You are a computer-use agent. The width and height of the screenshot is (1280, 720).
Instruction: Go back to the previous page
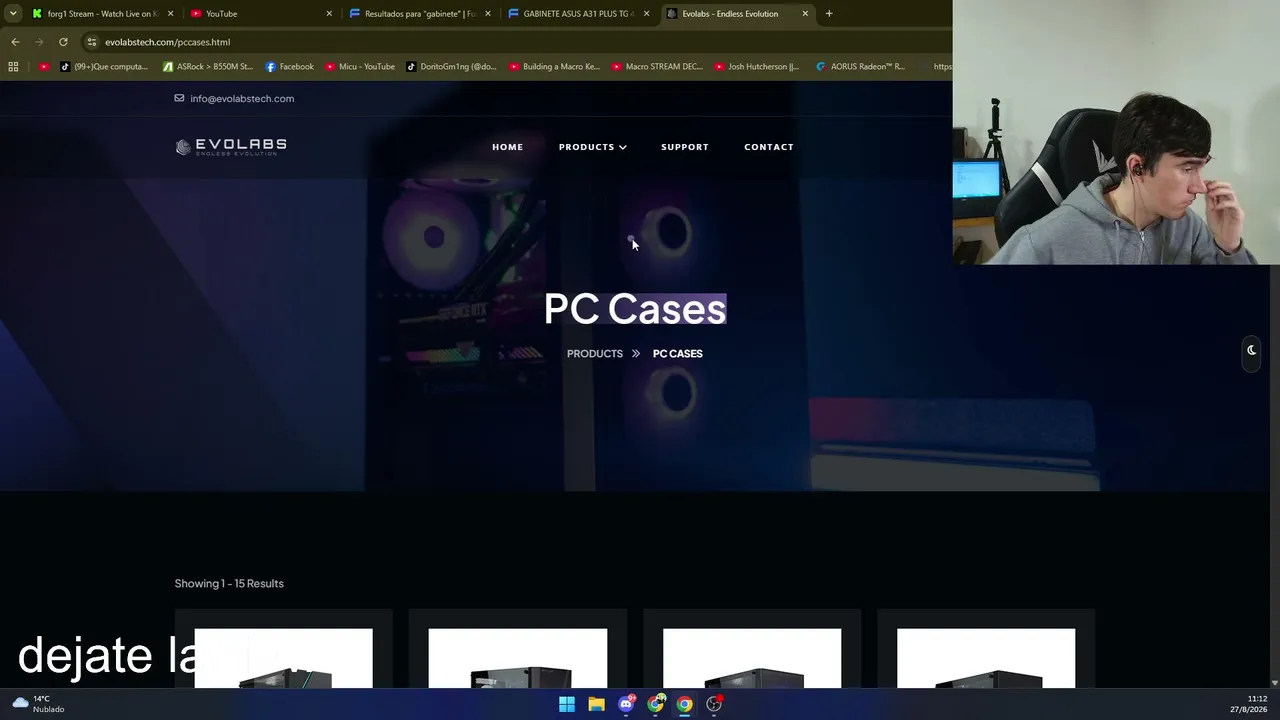(x=15, y=42)
